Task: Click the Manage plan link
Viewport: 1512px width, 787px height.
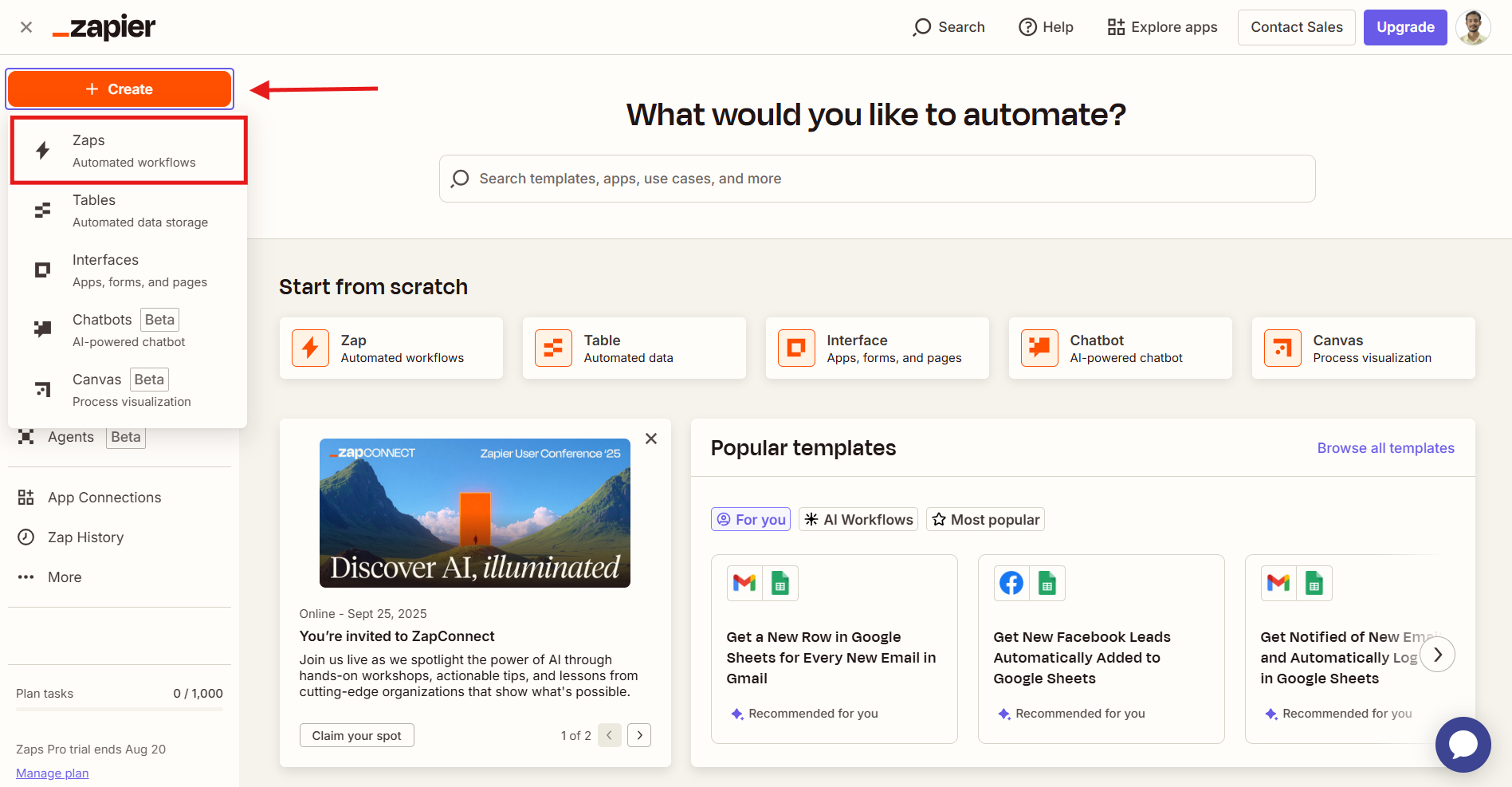Action: (x=53, y=773)
